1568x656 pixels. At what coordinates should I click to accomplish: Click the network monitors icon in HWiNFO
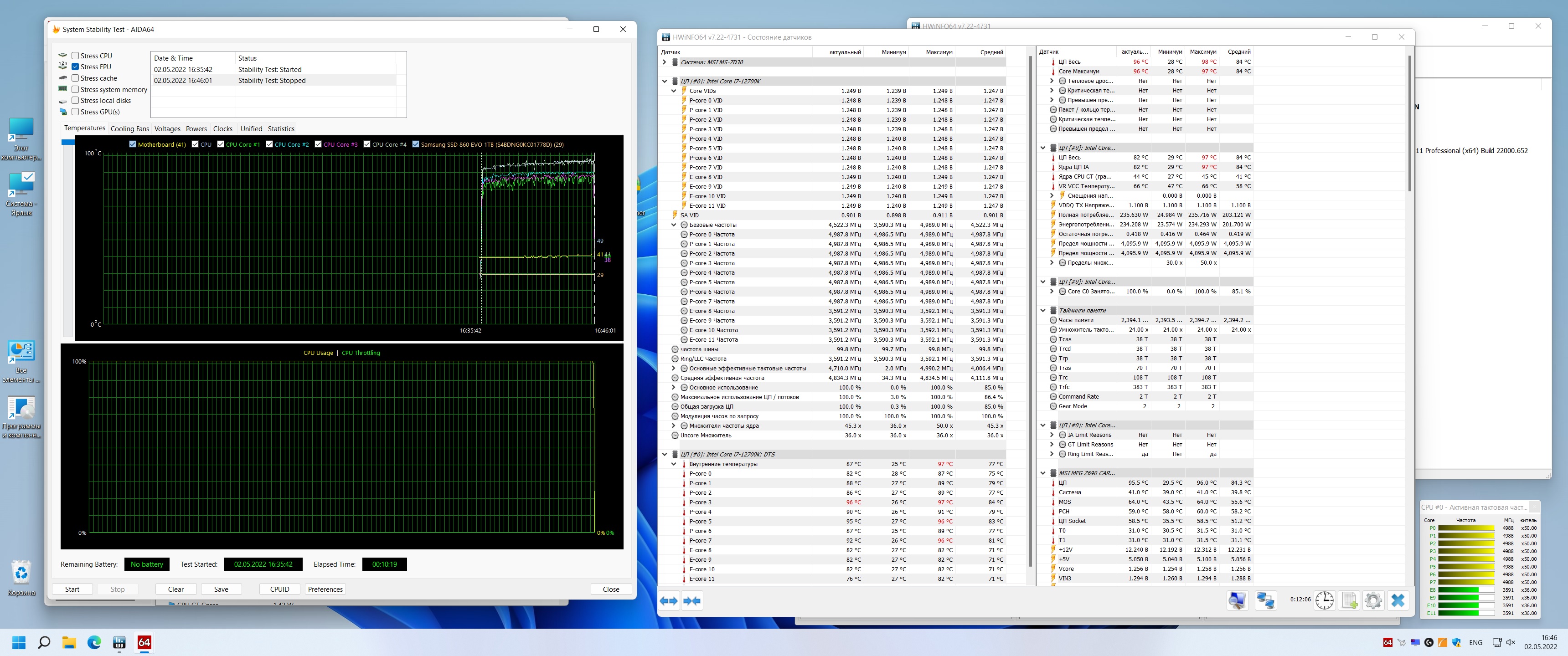click(1265, 600)
